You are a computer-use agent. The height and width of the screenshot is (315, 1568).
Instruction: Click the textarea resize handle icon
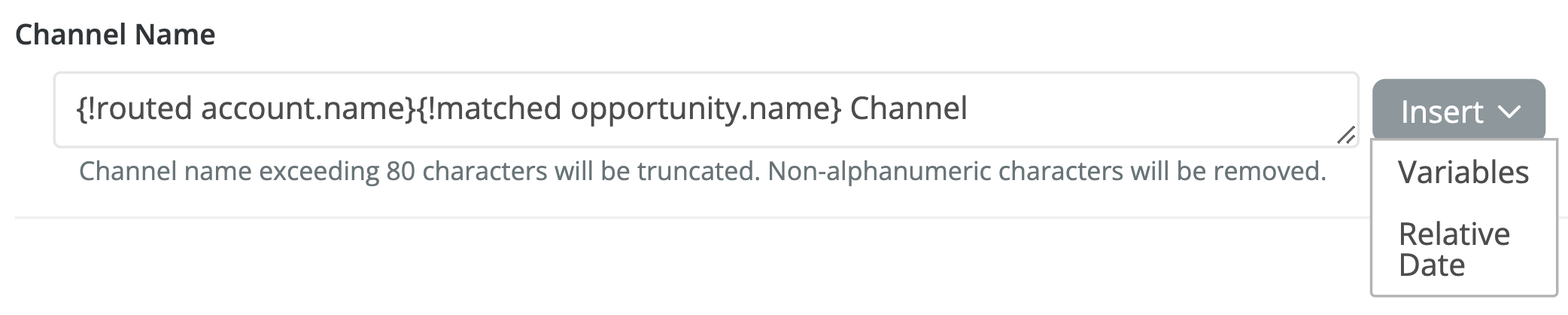point(1346,135)
